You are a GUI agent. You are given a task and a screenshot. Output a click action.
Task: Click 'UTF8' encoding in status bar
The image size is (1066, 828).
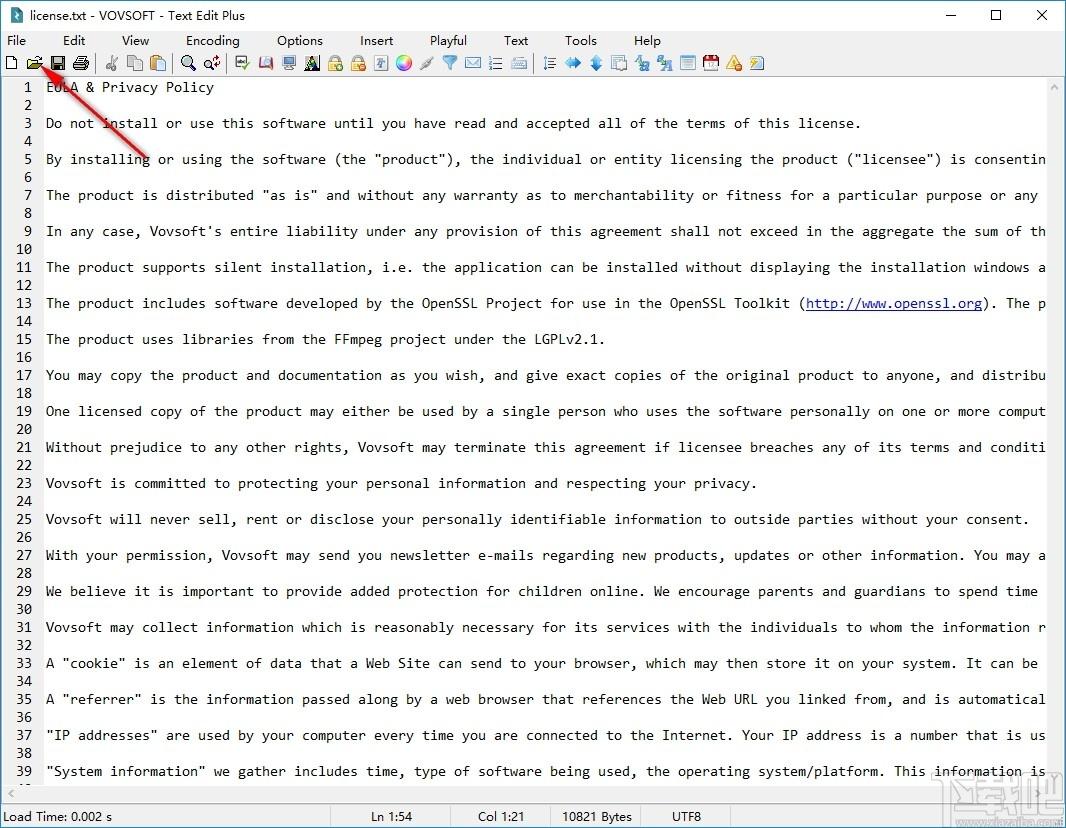point(686,816)
